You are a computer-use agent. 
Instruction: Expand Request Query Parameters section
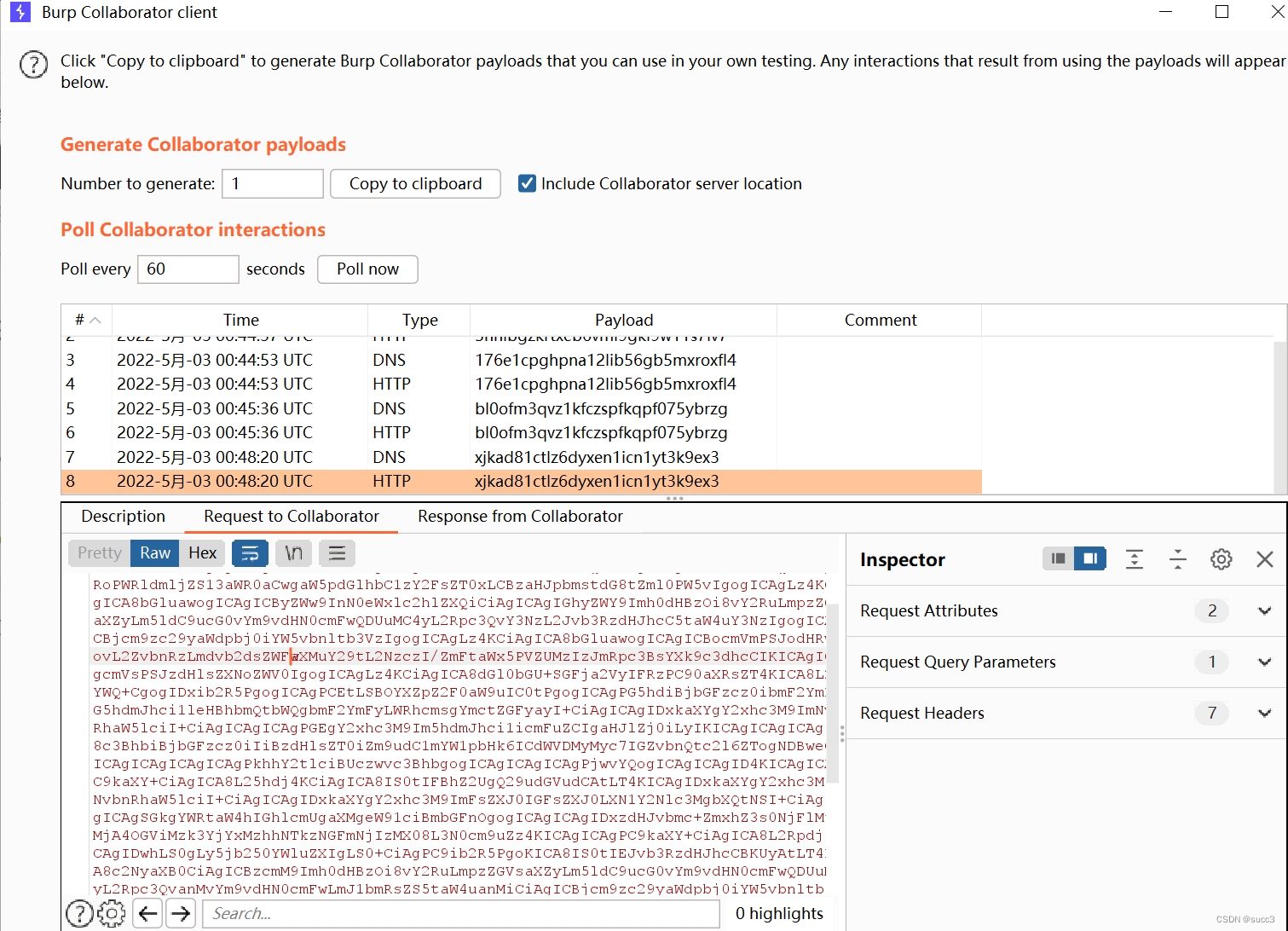[x=1265, y=662]
